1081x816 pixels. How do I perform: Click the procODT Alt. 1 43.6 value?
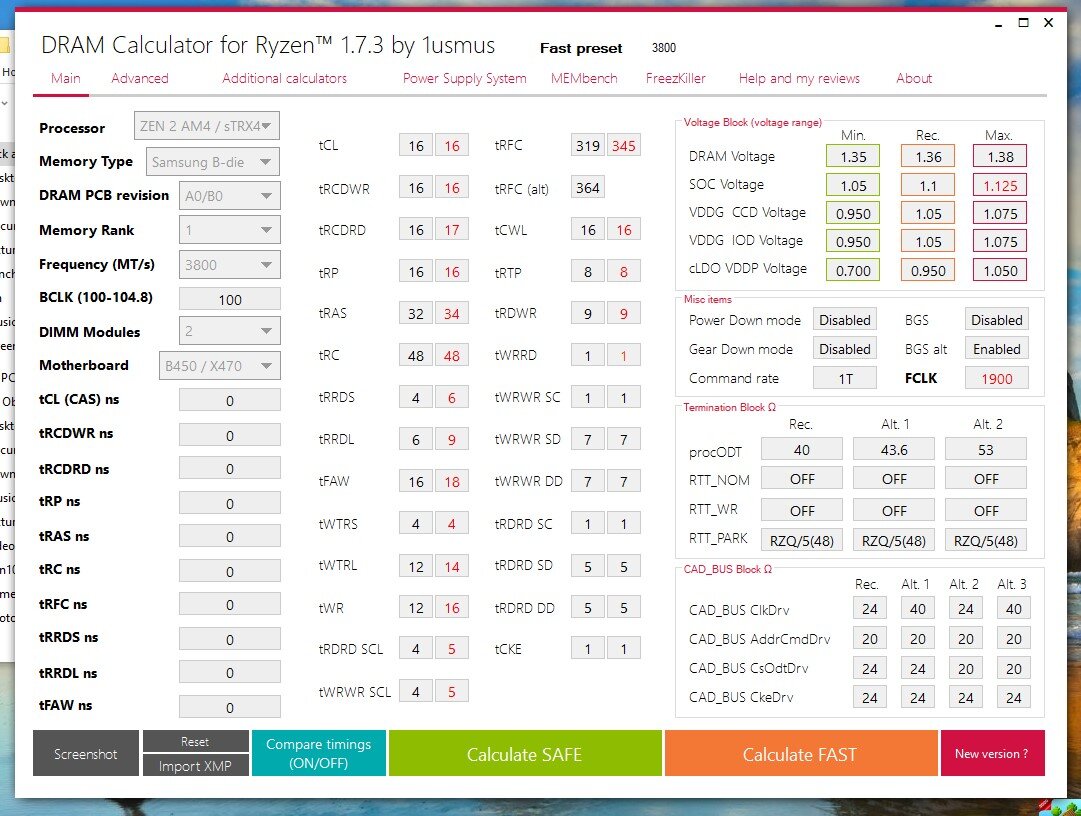tap(893, 449)
